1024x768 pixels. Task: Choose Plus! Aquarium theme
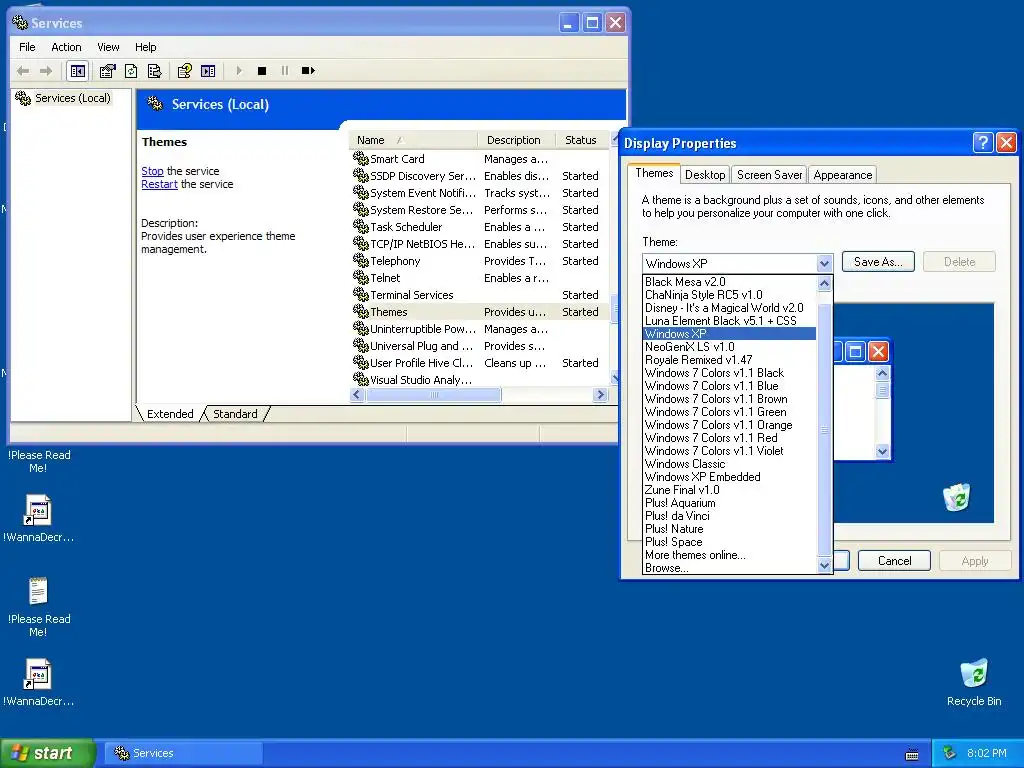click(x=729, y=503)
